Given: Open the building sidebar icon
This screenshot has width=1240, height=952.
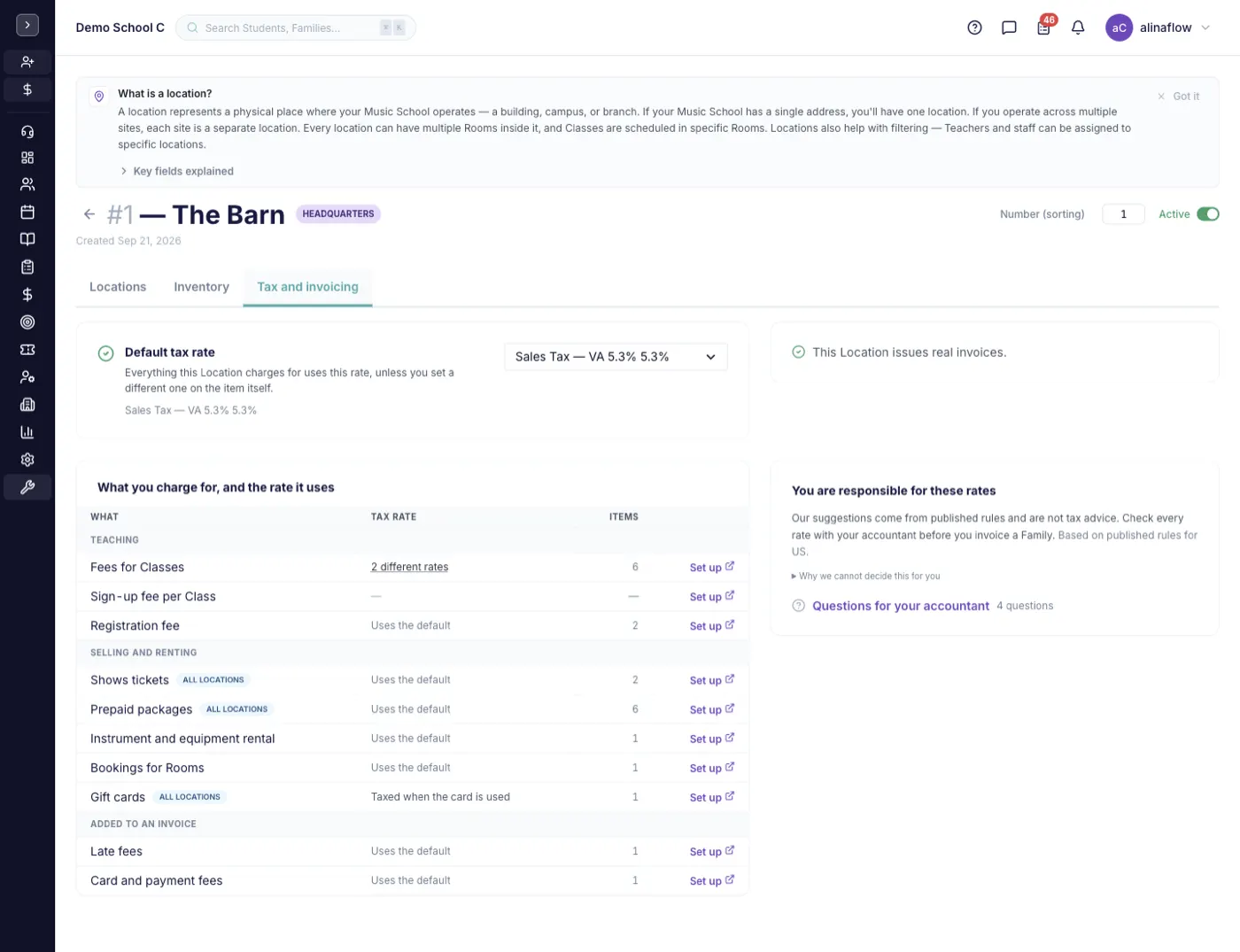Looking at the screenshot, I should [27, 405].
